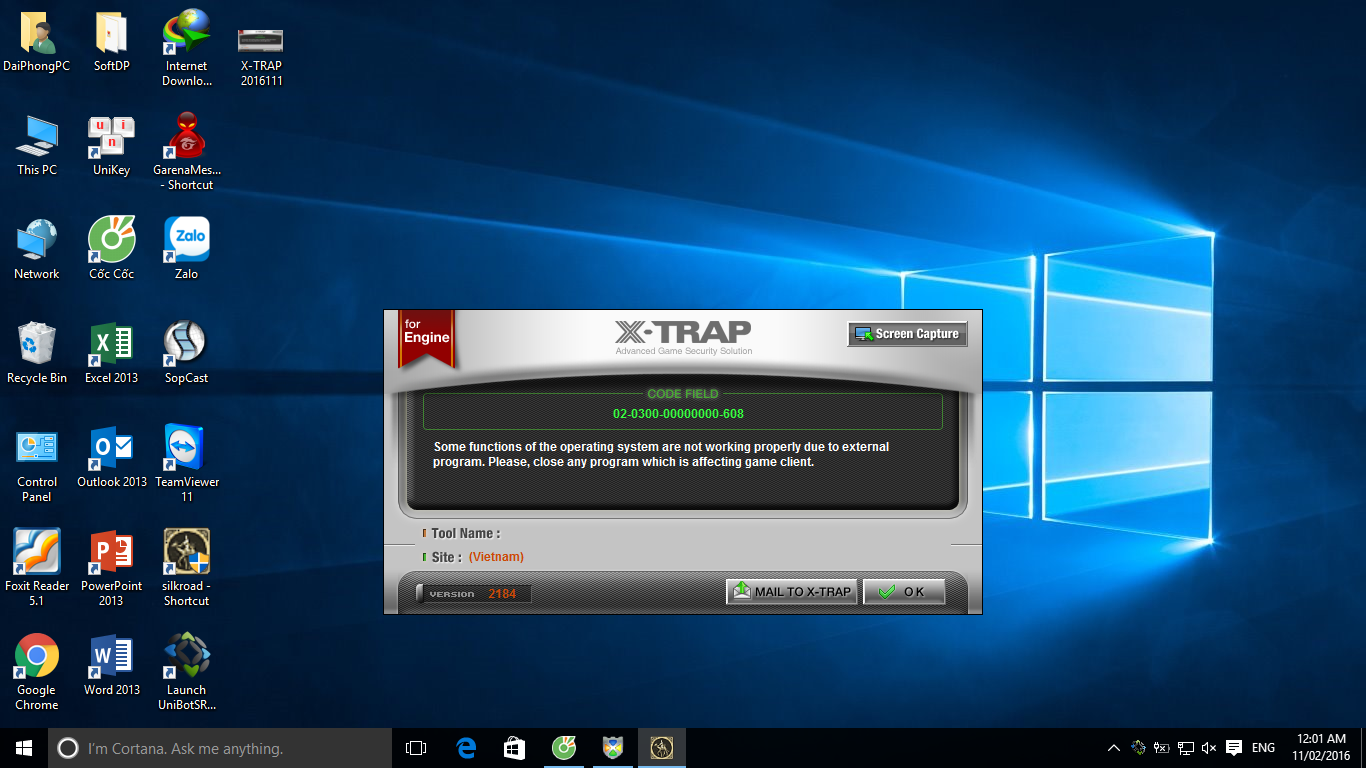Select the PowerPoint 2013 shortcut
The height and width of the screenshot is (768, 1366).
(x=111, y=568)
